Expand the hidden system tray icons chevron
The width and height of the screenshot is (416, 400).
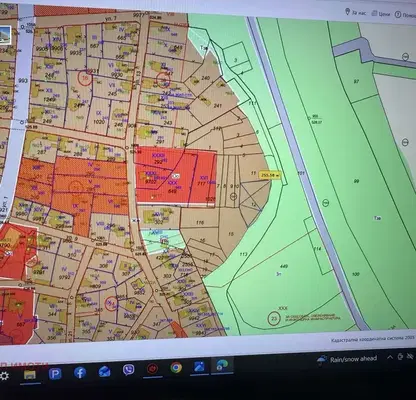pos(390,357)
